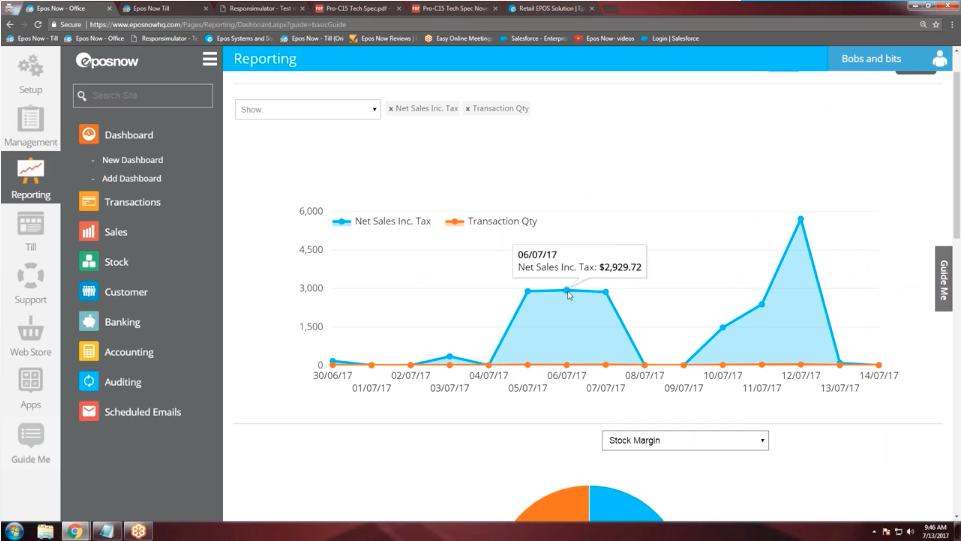The height and width of the screenshot is (541, 961).
Task: Switch to Epos Now Till browser tab
Action: click(164, 9)
